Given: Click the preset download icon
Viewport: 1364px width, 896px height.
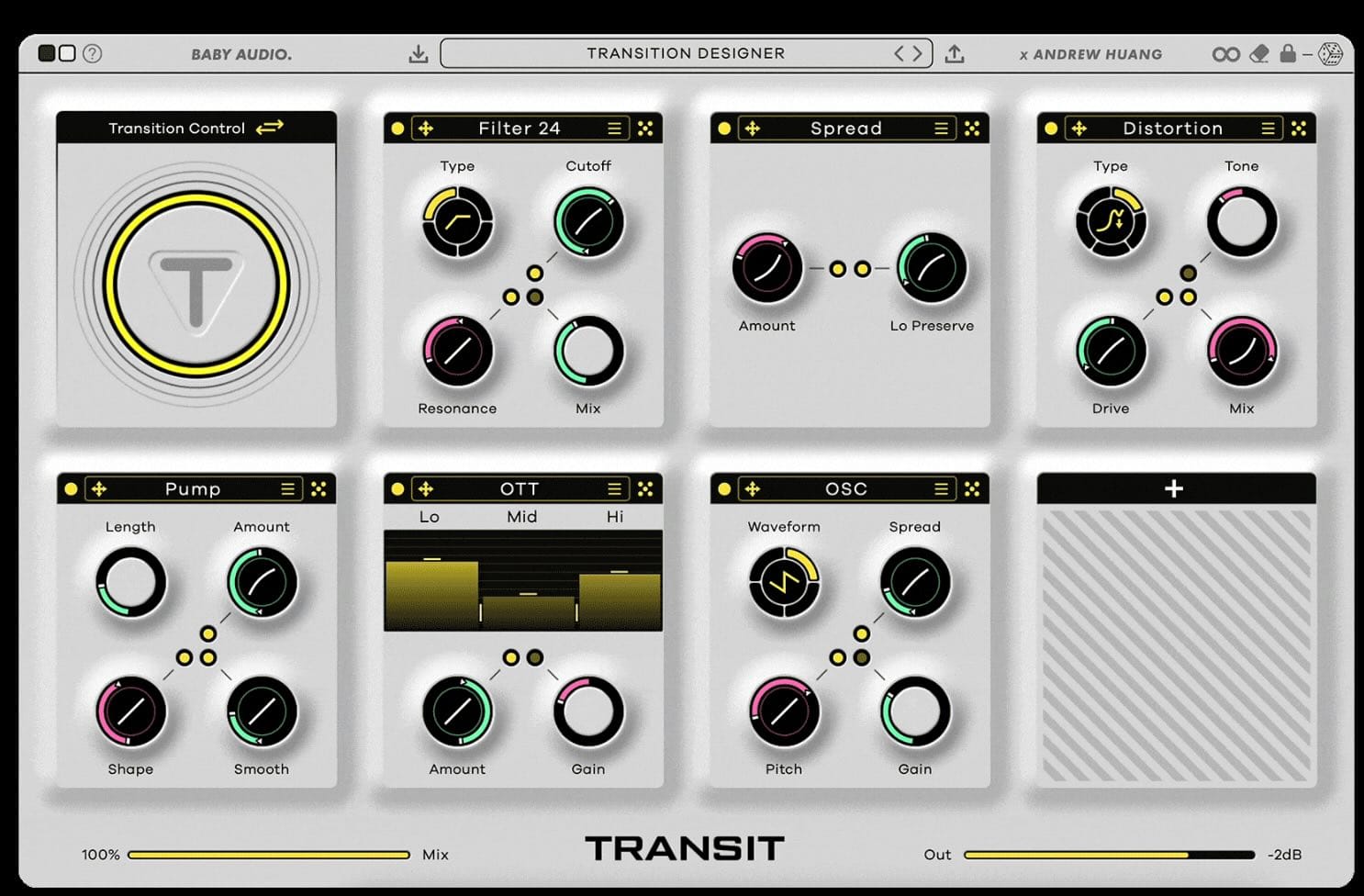Looking at the screenshot, I should (419, 53).
